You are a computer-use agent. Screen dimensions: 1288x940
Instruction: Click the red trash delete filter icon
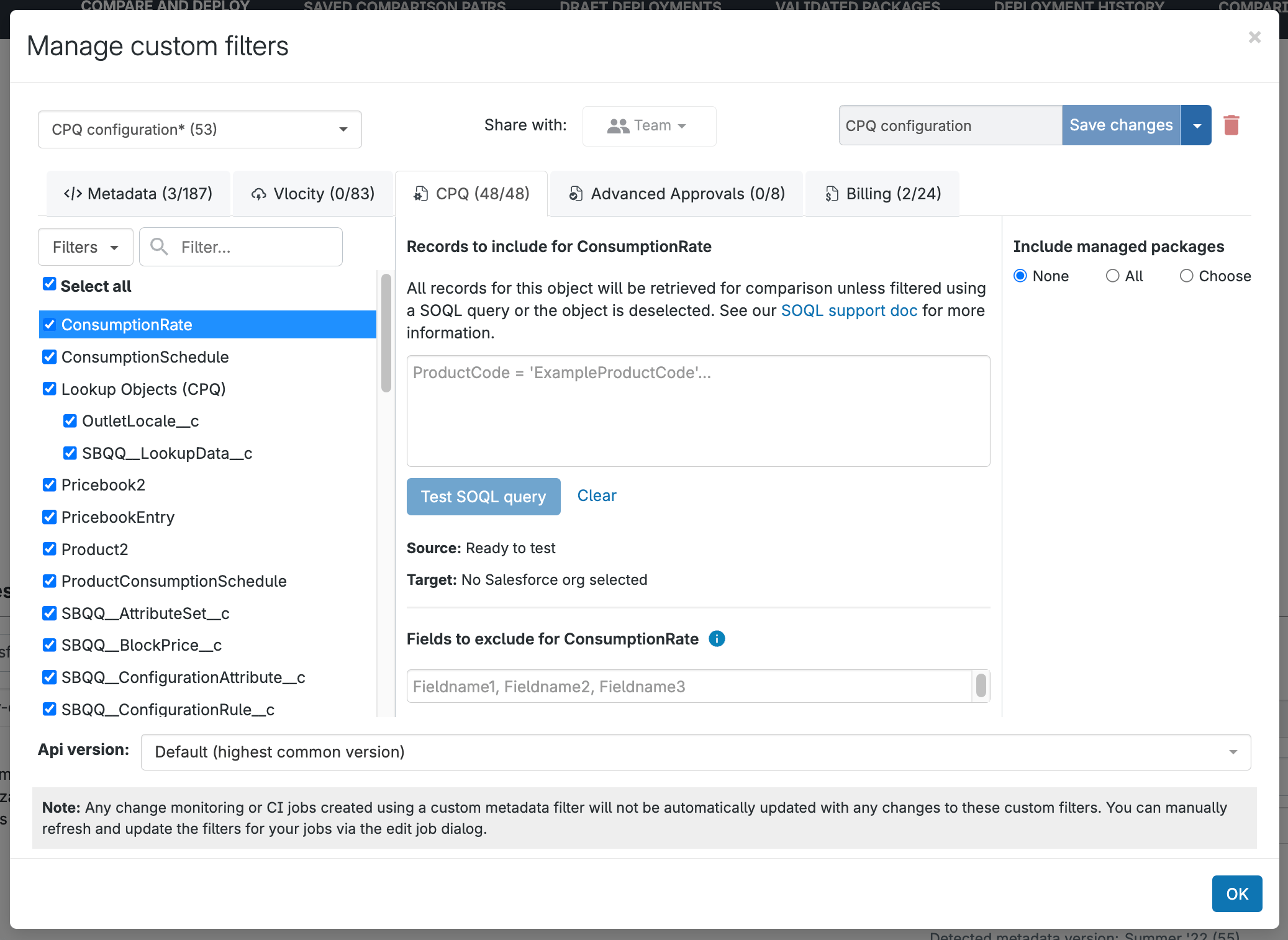pyautogui.click(x=1231, y=125)
